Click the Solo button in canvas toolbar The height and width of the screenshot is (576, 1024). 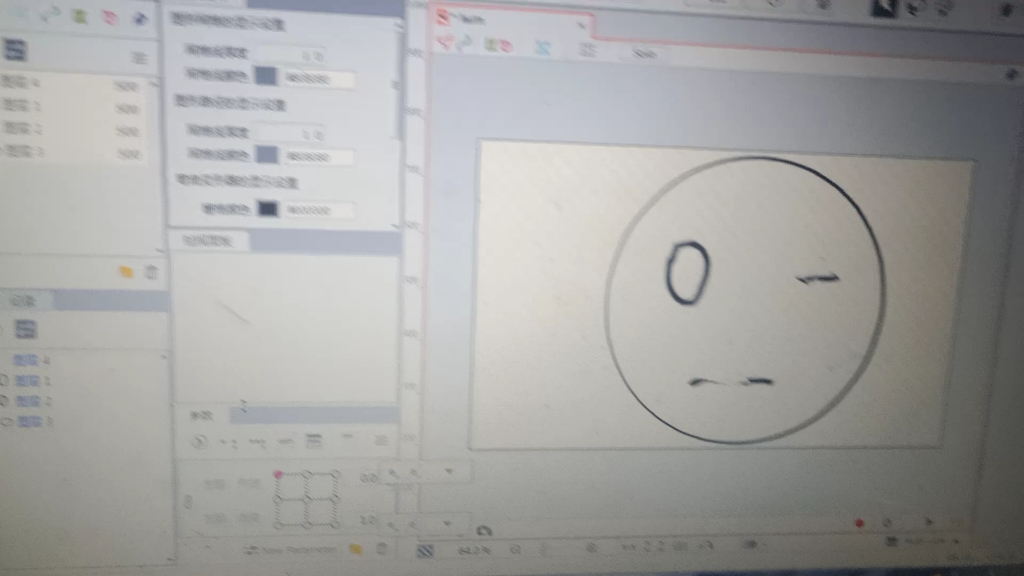(x=644, y=54)
